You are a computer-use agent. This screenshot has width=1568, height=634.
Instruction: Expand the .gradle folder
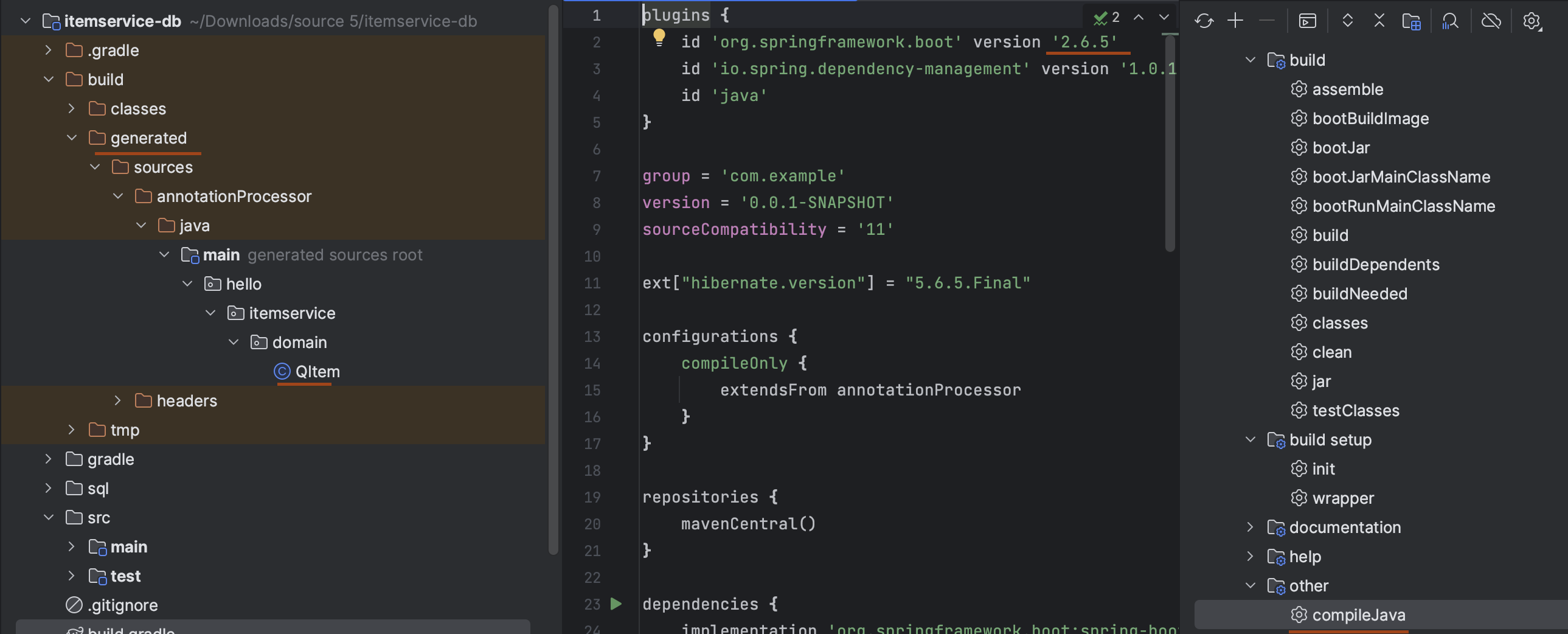point(49,51)
